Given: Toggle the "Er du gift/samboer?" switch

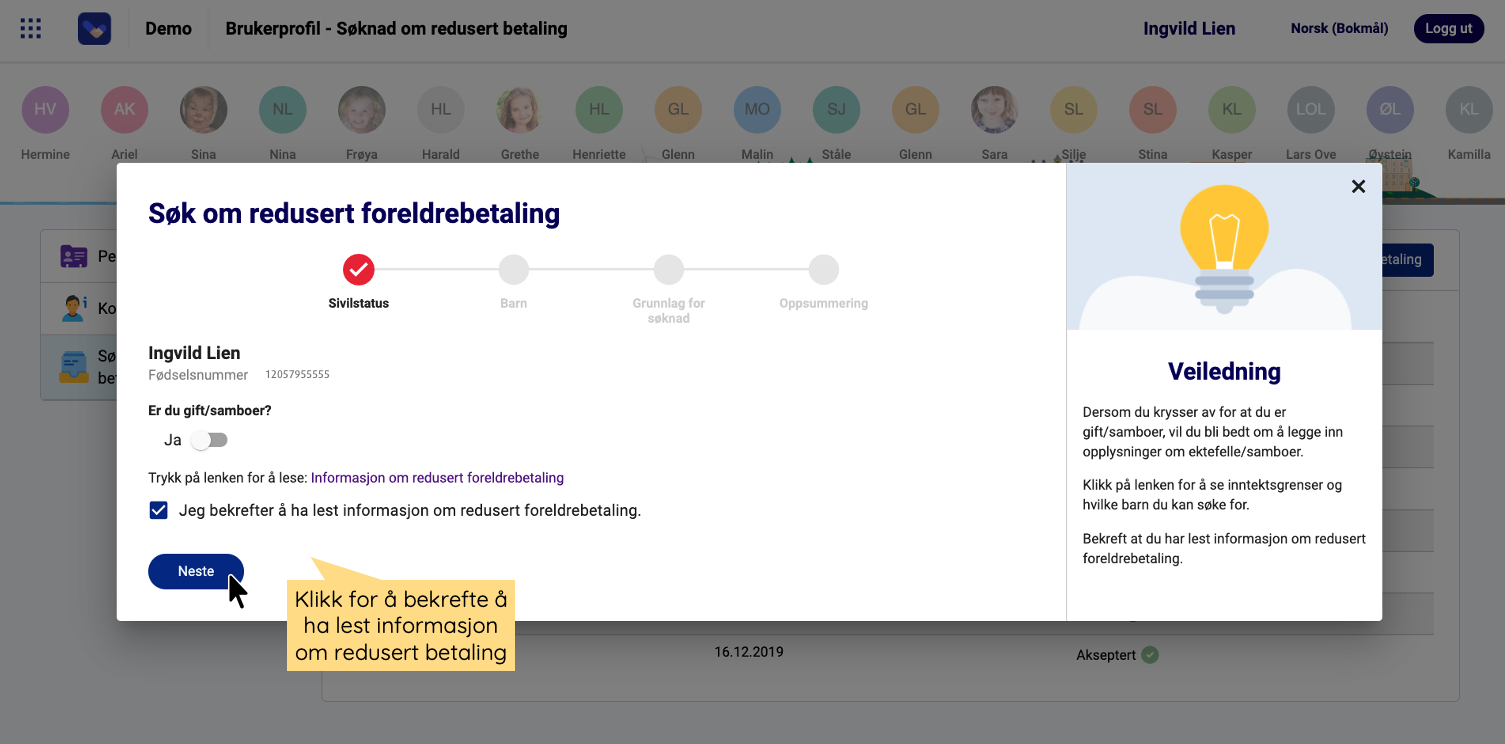Looking at the screenshot, I should [x=208, y=440].
